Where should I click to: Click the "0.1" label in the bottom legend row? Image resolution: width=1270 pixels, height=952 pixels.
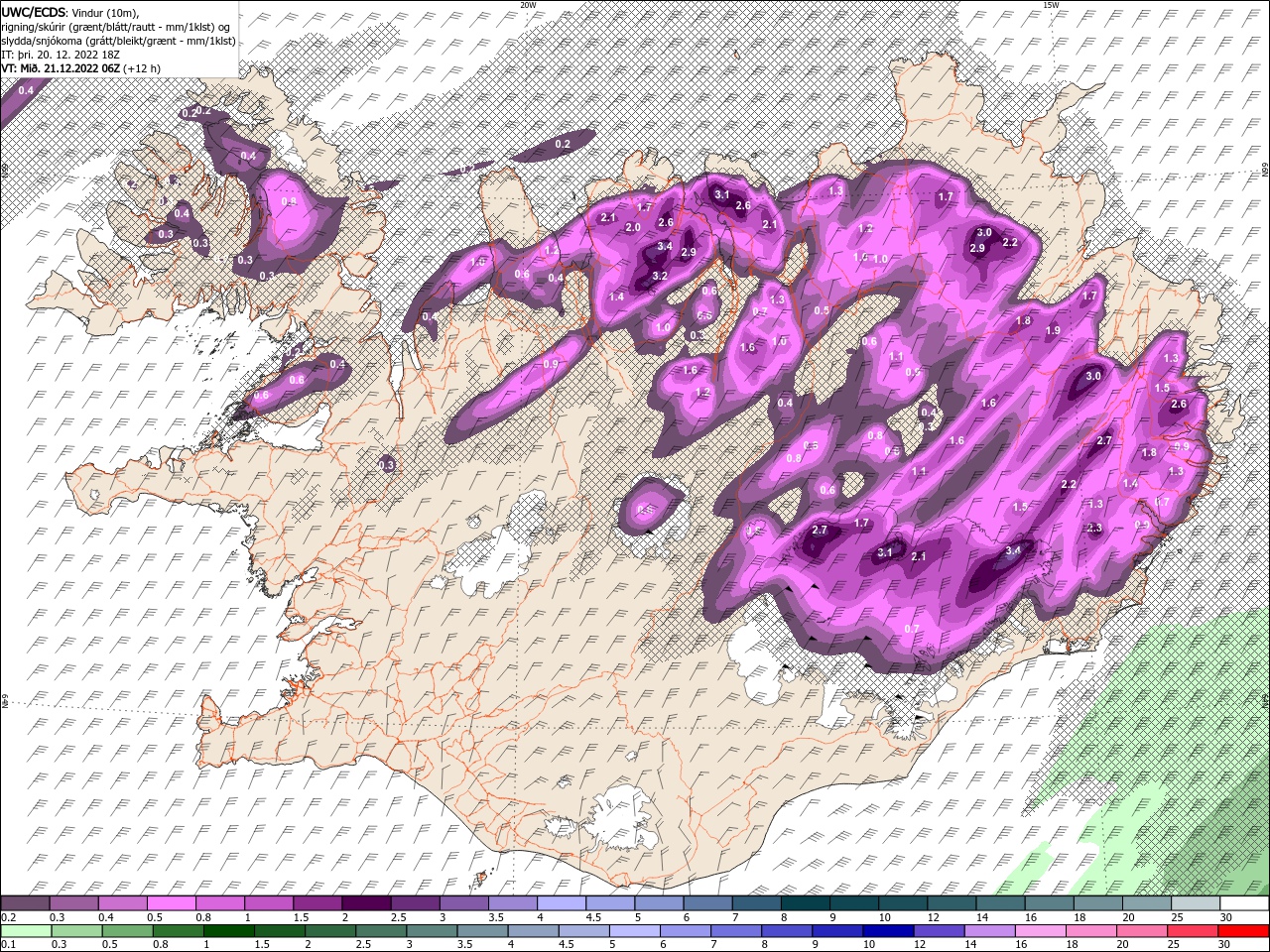pos(7,945)
